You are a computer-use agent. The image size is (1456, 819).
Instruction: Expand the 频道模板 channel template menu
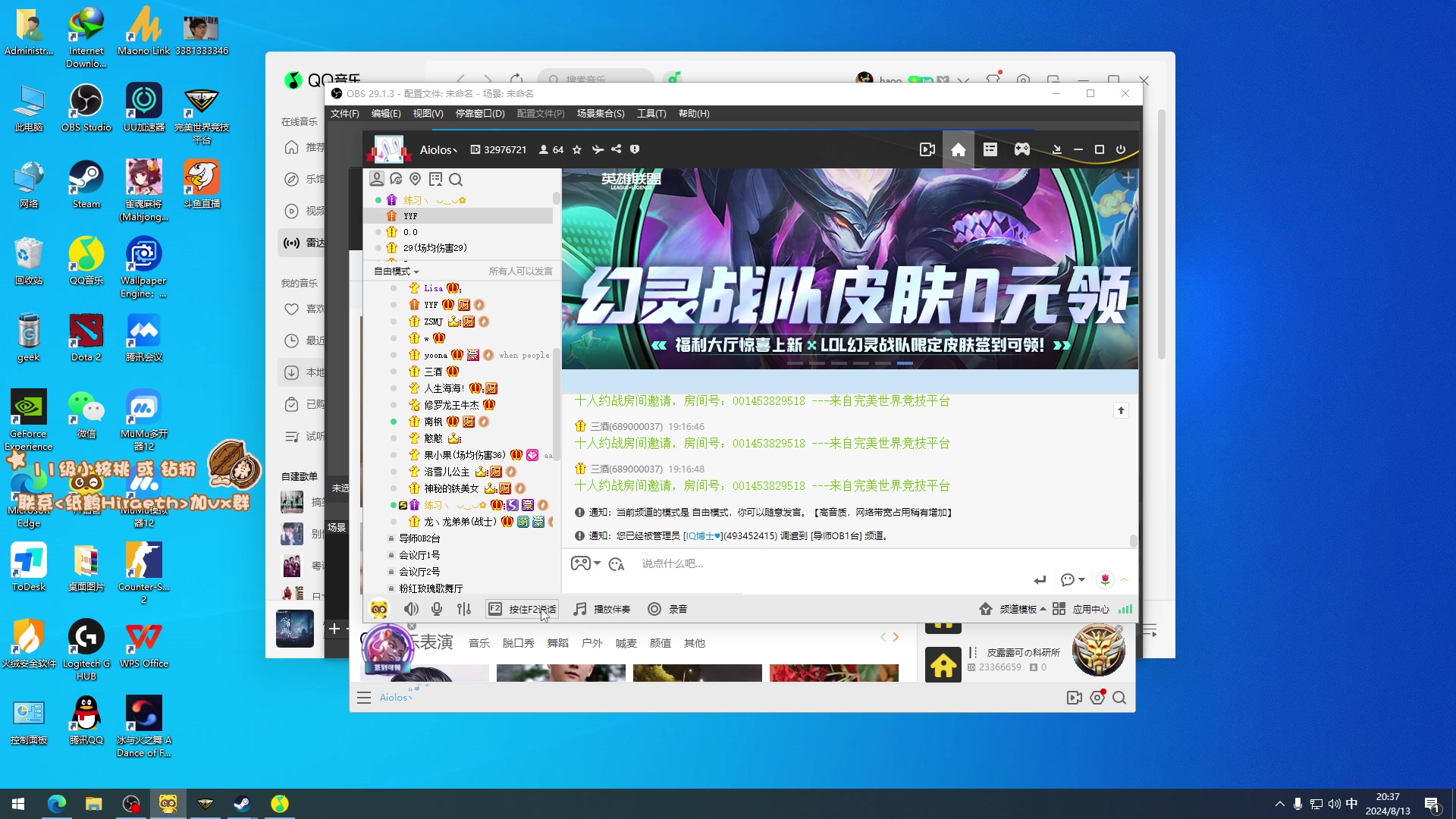click(1012, 609)
